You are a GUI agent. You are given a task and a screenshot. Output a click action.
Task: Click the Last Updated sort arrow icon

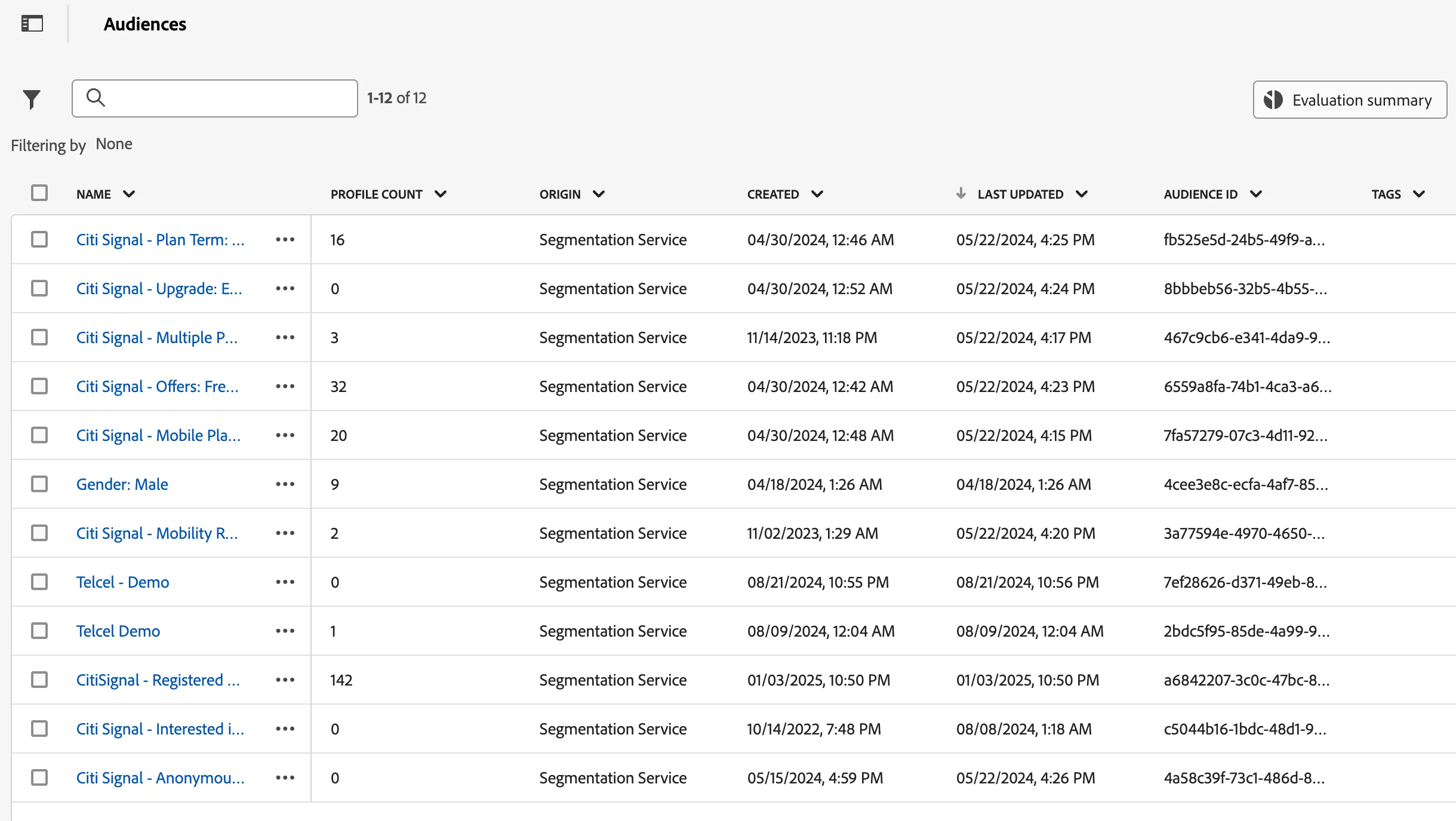pyautogui.click(x=961, y=193)
